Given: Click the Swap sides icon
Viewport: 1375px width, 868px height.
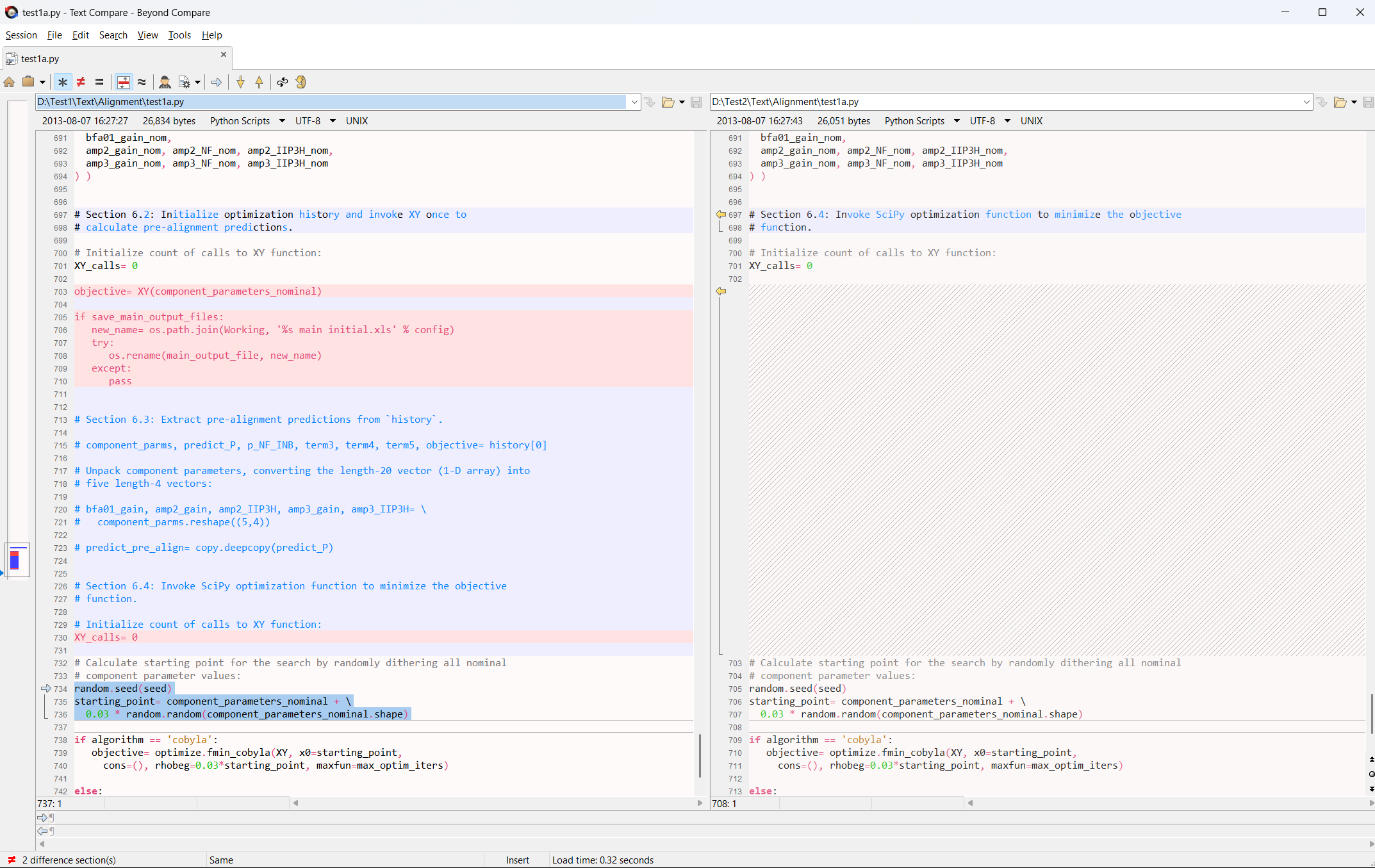Looking at the screenshot, I should (x=283, y=82).
